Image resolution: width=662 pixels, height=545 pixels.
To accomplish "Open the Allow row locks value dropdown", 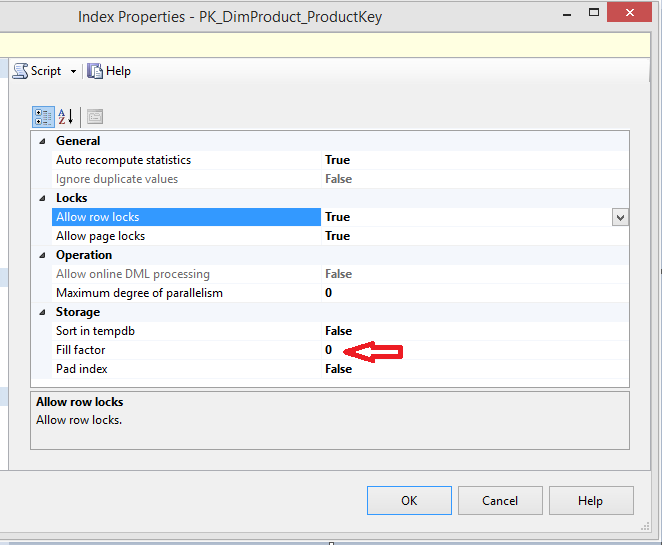I will (620, 217).
